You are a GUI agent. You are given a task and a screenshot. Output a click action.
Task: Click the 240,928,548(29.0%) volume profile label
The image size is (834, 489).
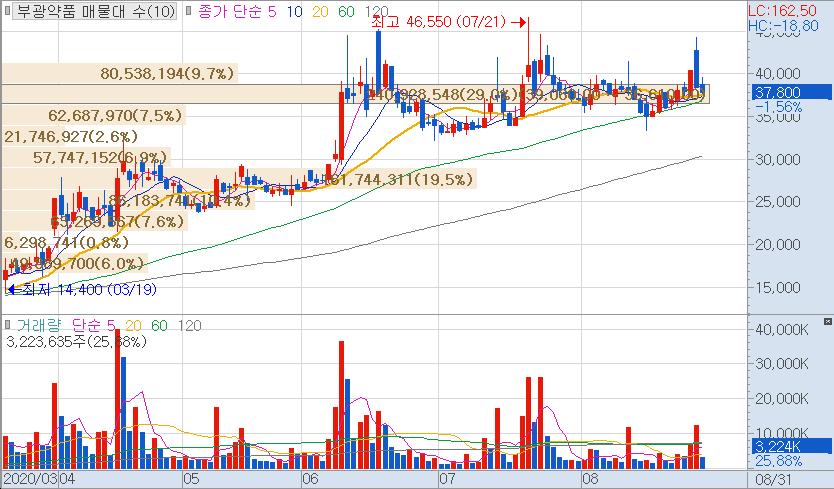pos(443,95)
